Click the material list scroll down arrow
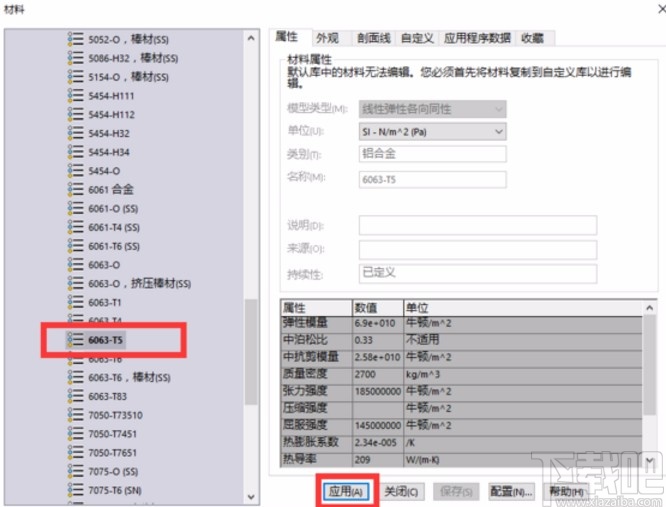This screenshot has height=507, width=666. (x=251, y=497)
